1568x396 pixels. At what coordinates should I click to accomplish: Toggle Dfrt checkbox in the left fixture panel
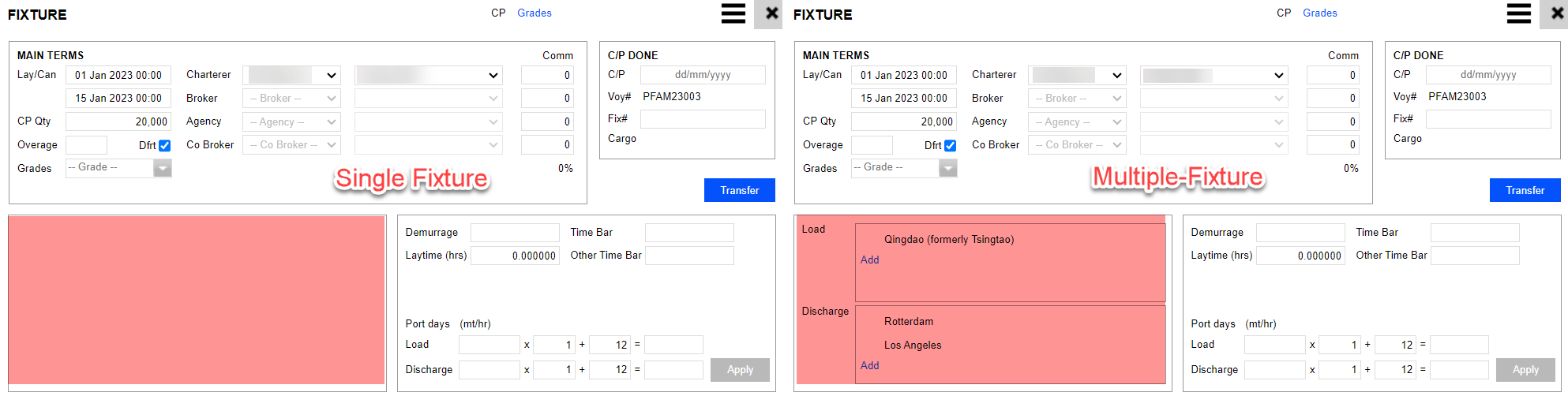(164, 146)
